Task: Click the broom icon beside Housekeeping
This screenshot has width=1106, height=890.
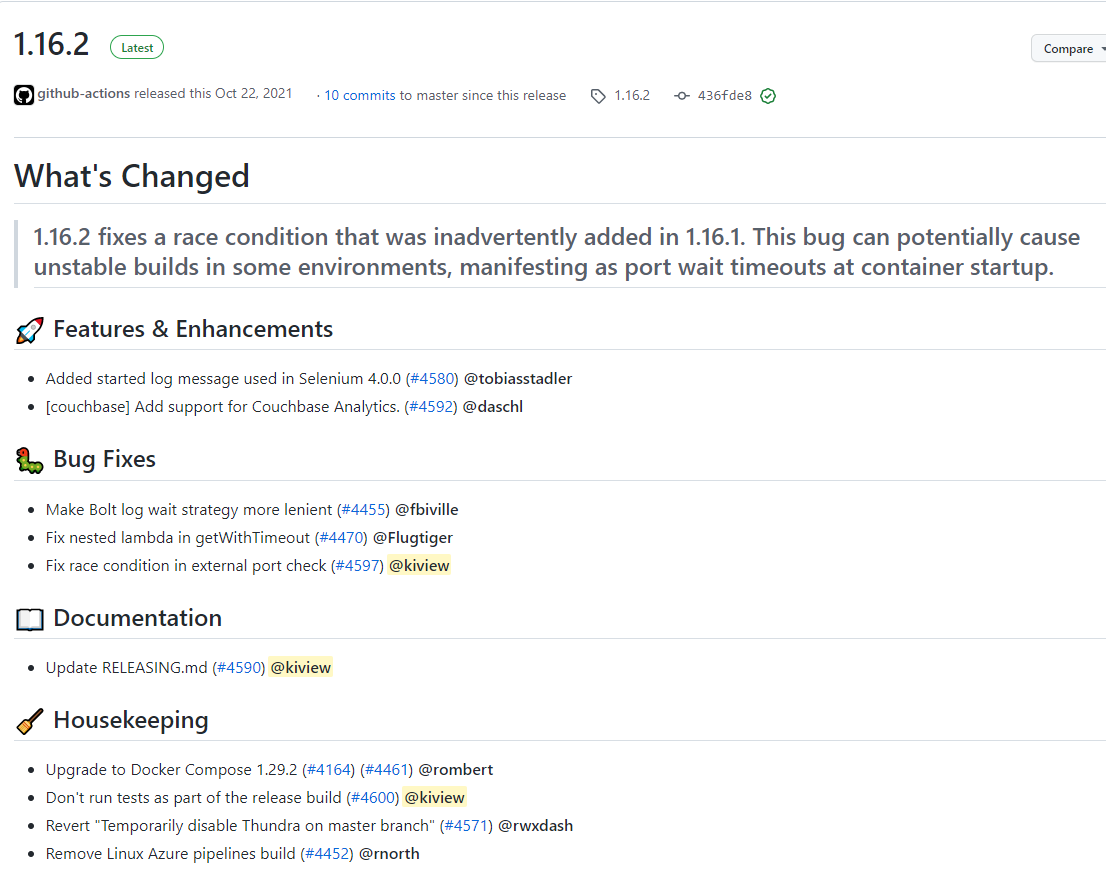Action: click(30, 721)
